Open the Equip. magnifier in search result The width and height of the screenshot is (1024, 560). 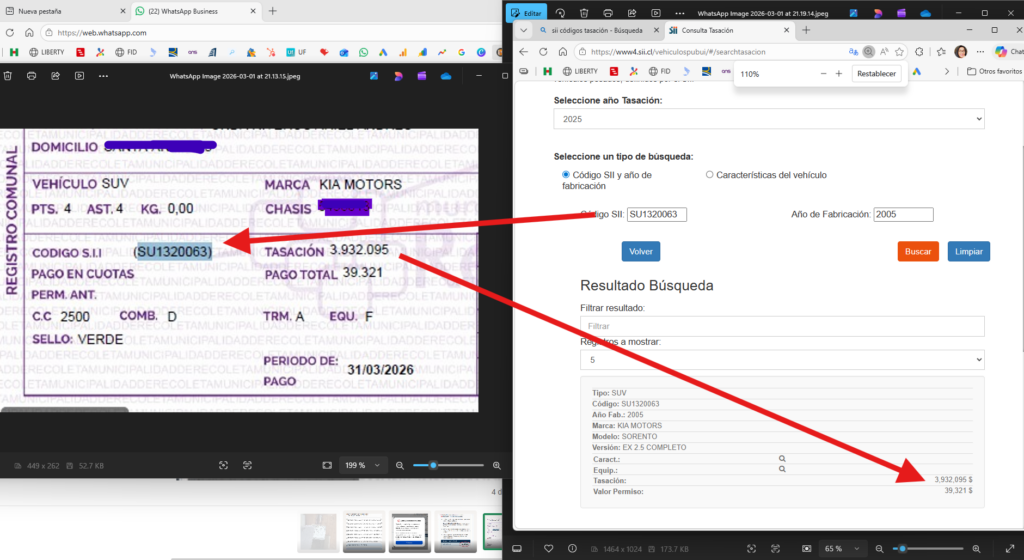pyautogui.click(x=782, y=469)
